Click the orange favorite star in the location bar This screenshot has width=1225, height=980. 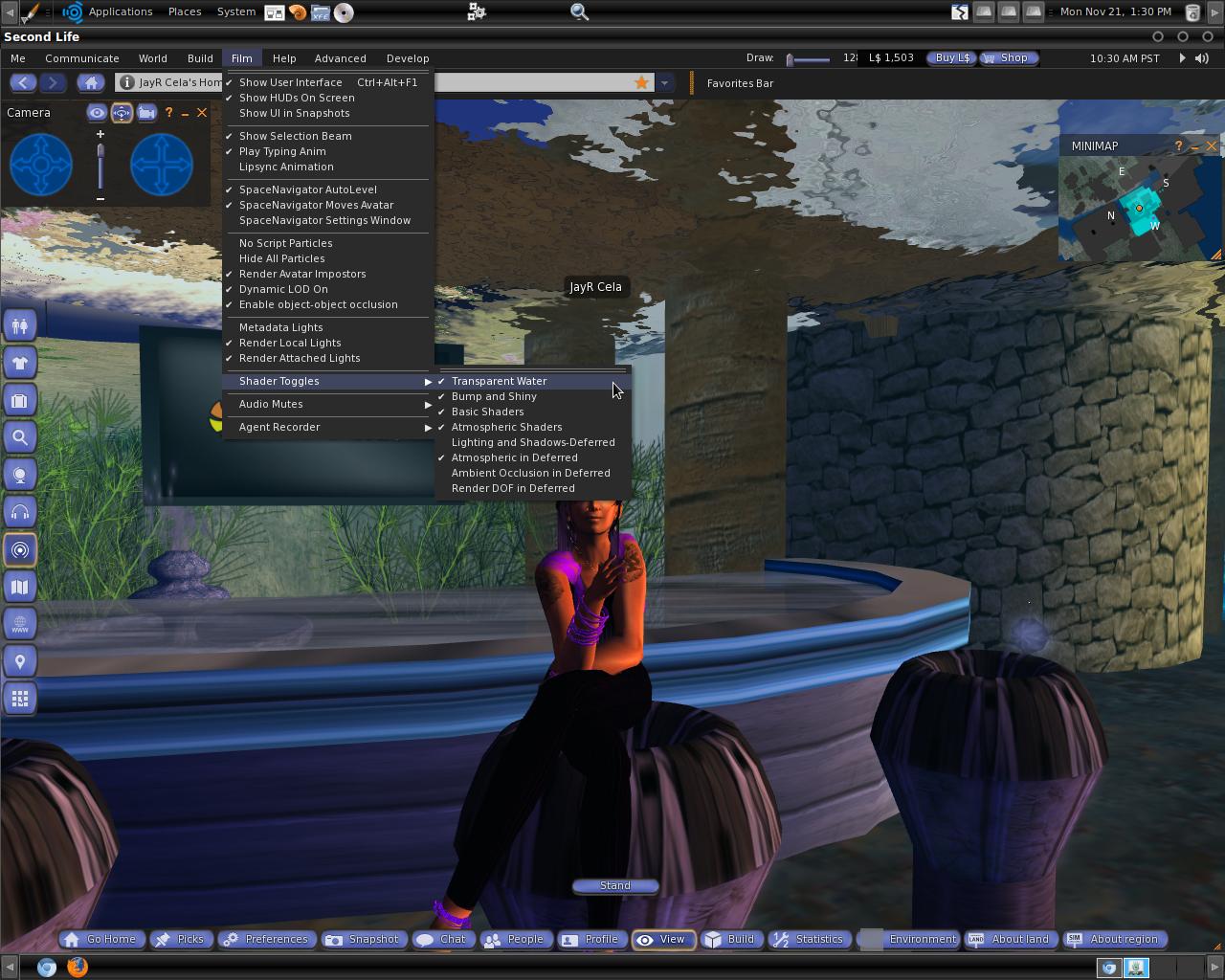click(641, 82)
